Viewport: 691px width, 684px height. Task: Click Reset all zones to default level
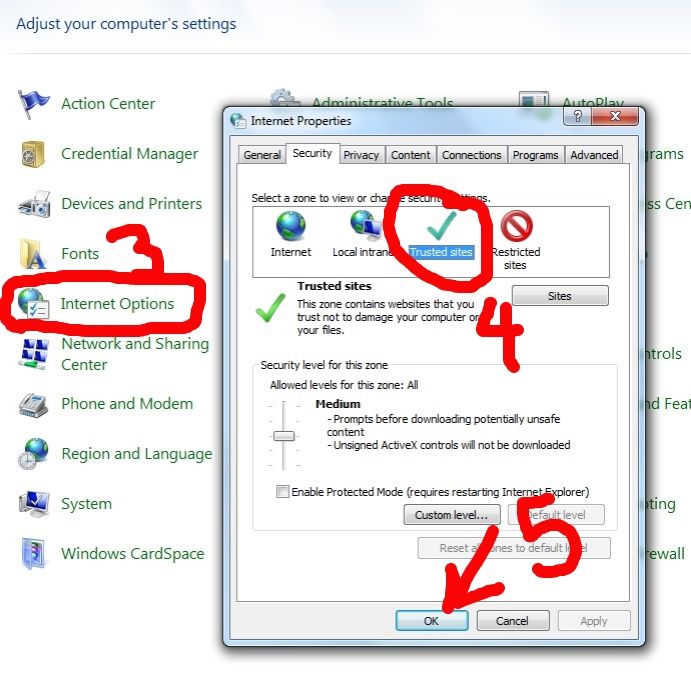click(x=514, y=548)
